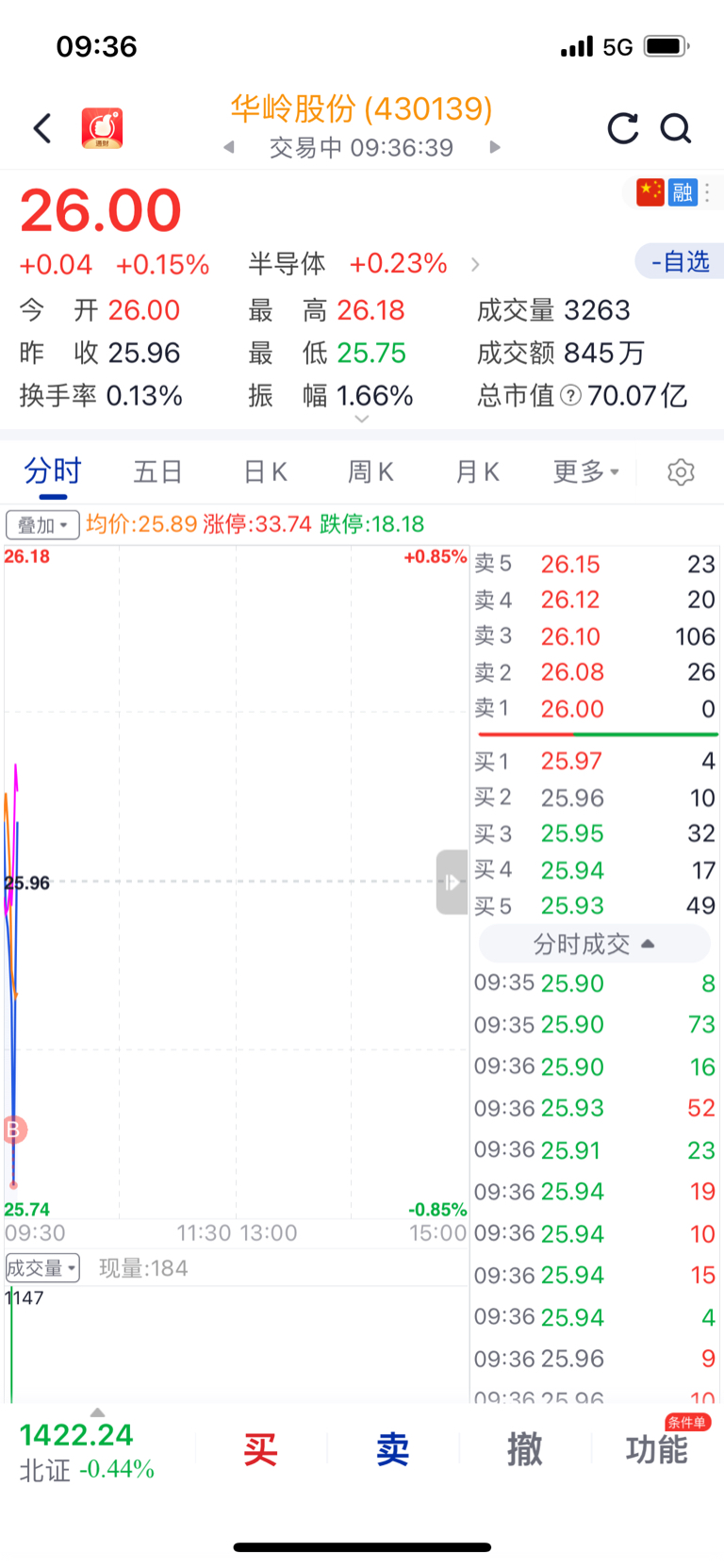Select 买3 price 25.95 row
Viewport: 724px width, 1568px height.
tap(595, 834)
